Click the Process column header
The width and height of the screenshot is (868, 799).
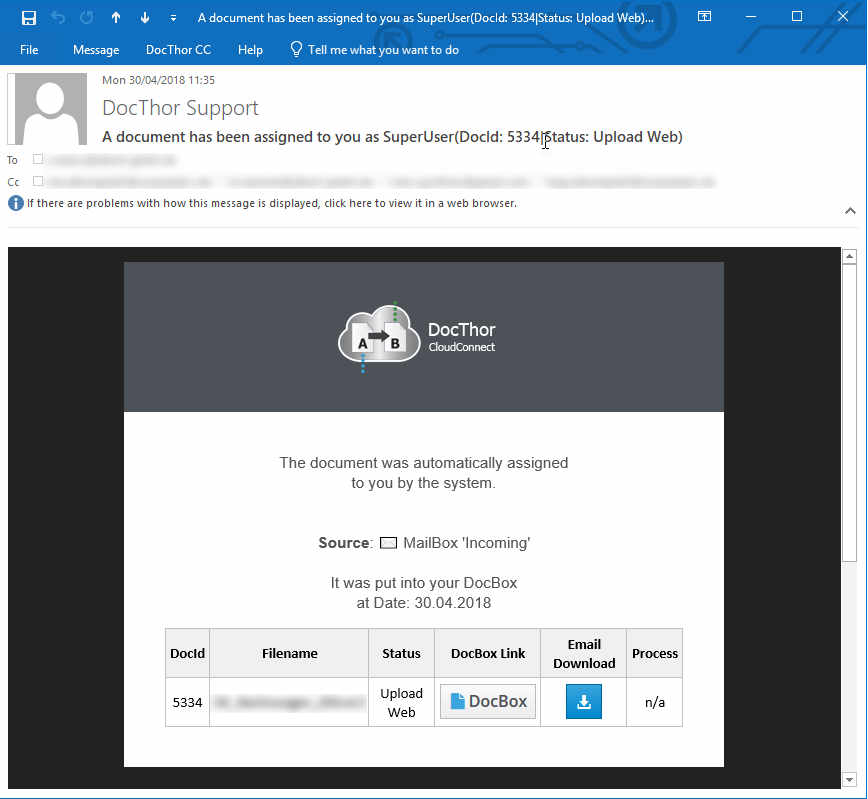(x=654, y=653)
